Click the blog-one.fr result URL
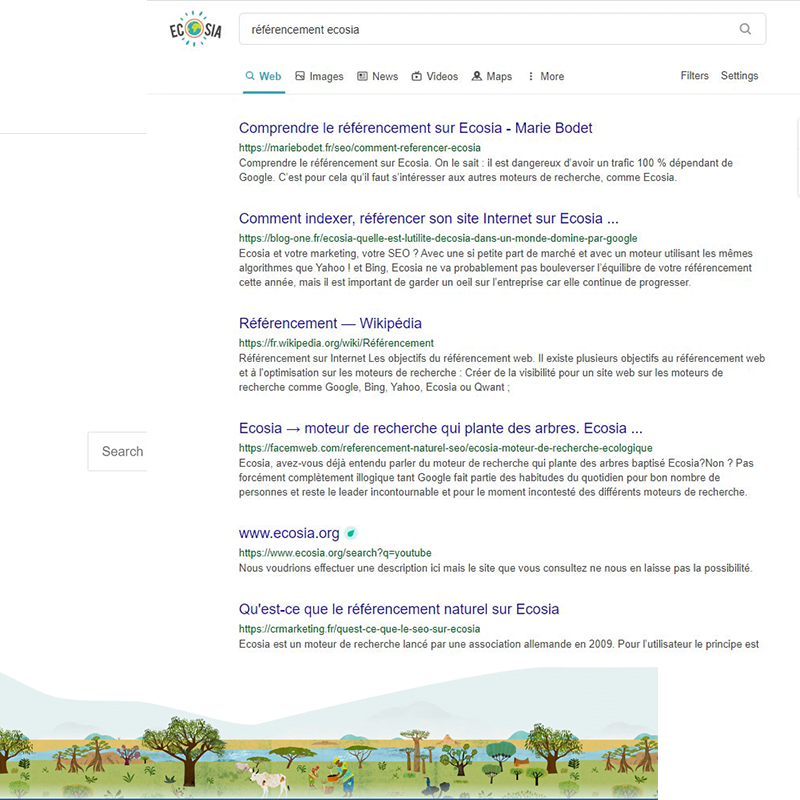 tap(438, 238)
